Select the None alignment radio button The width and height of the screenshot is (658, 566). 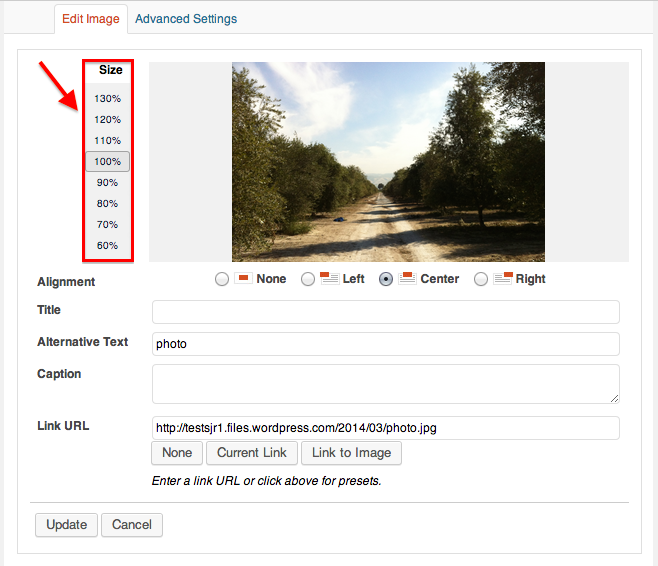pyautogui.click(x=222, y=280)
